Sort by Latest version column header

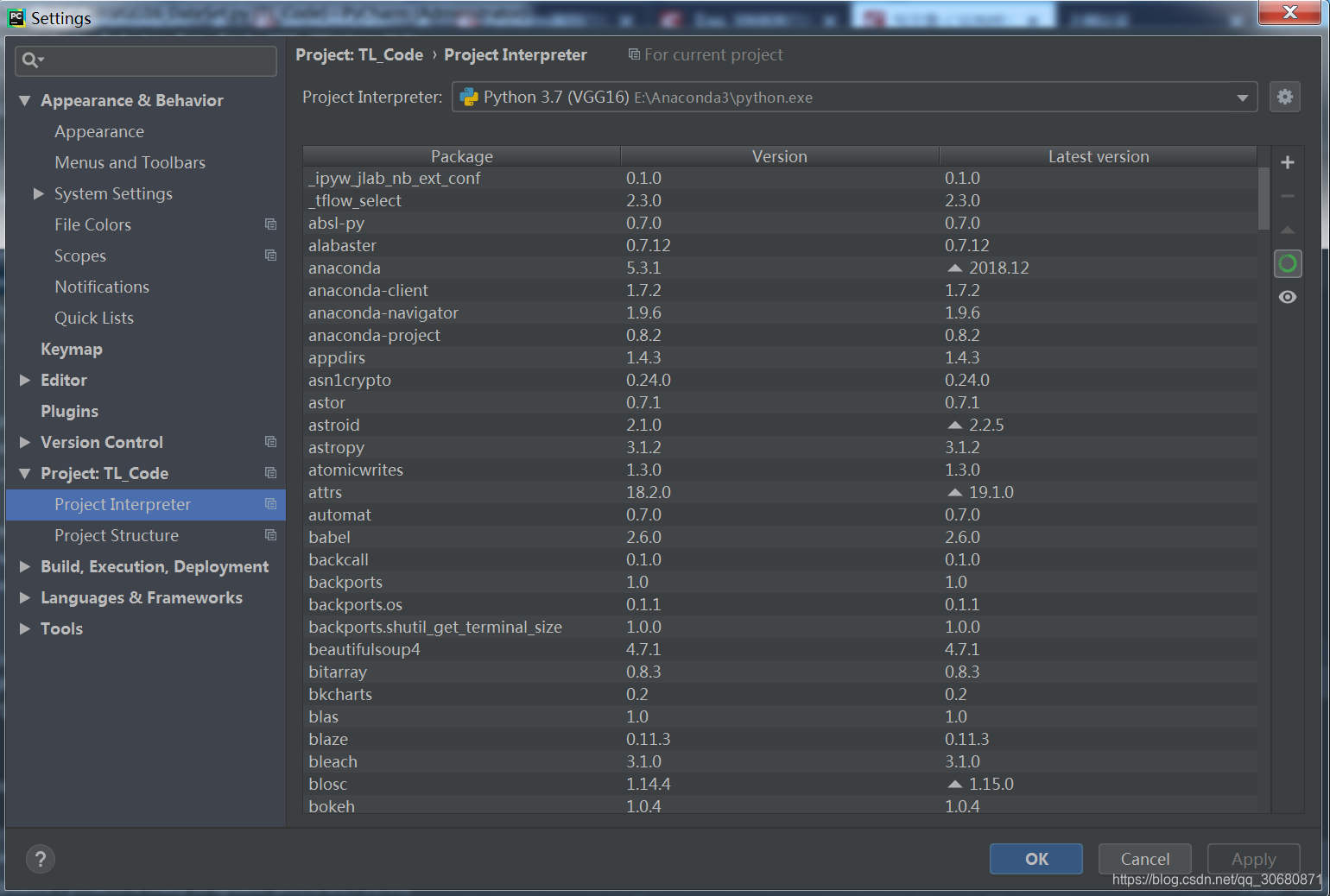click(x=1099, y=156)
